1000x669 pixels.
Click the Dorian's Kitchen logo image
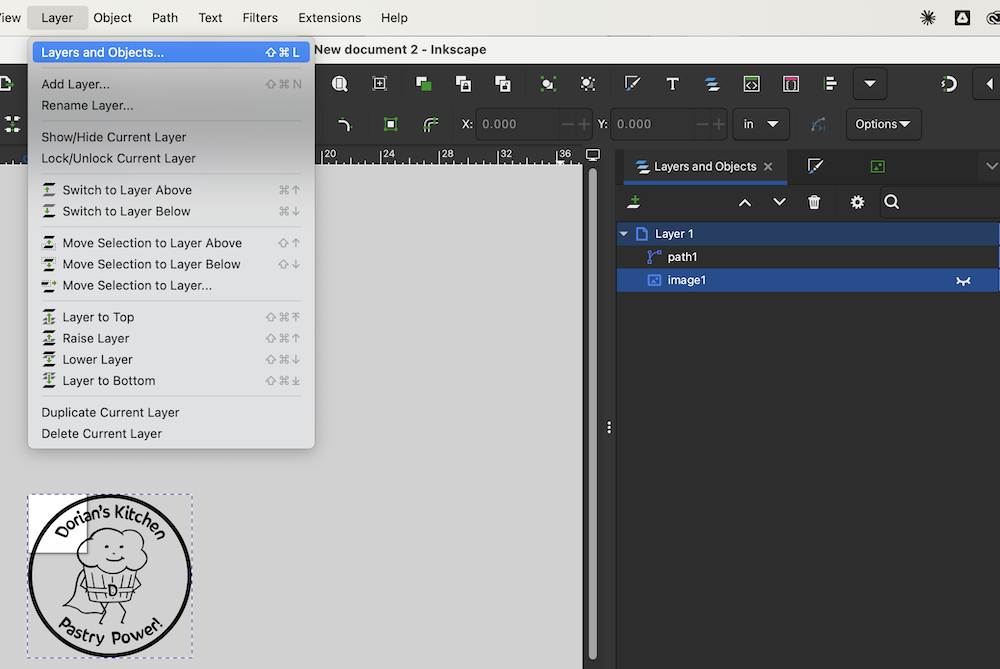pos(110,576)
